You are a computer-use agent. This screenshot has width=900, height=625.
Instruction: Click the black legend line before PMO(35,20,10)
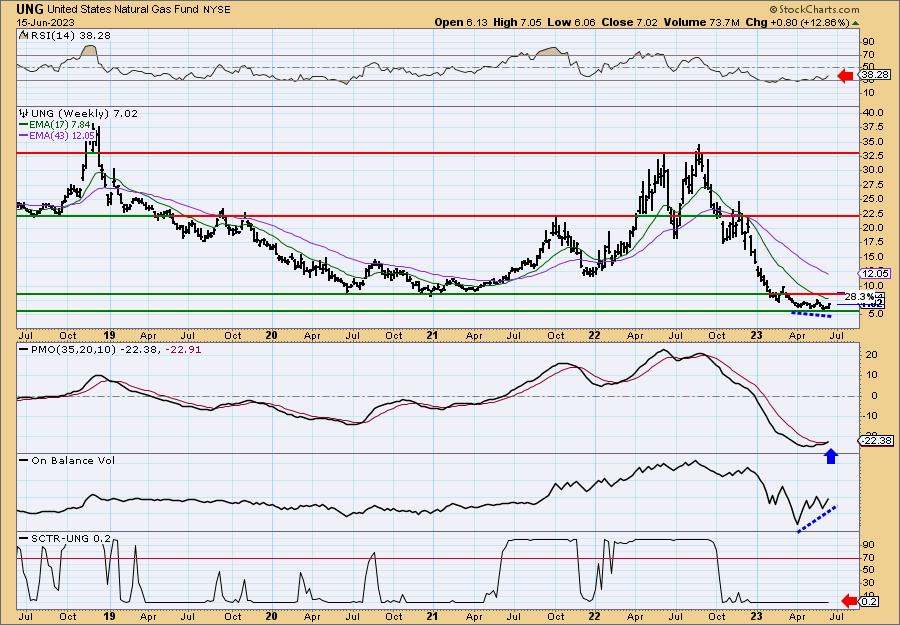pyautogui.click(x=24, y=350)
